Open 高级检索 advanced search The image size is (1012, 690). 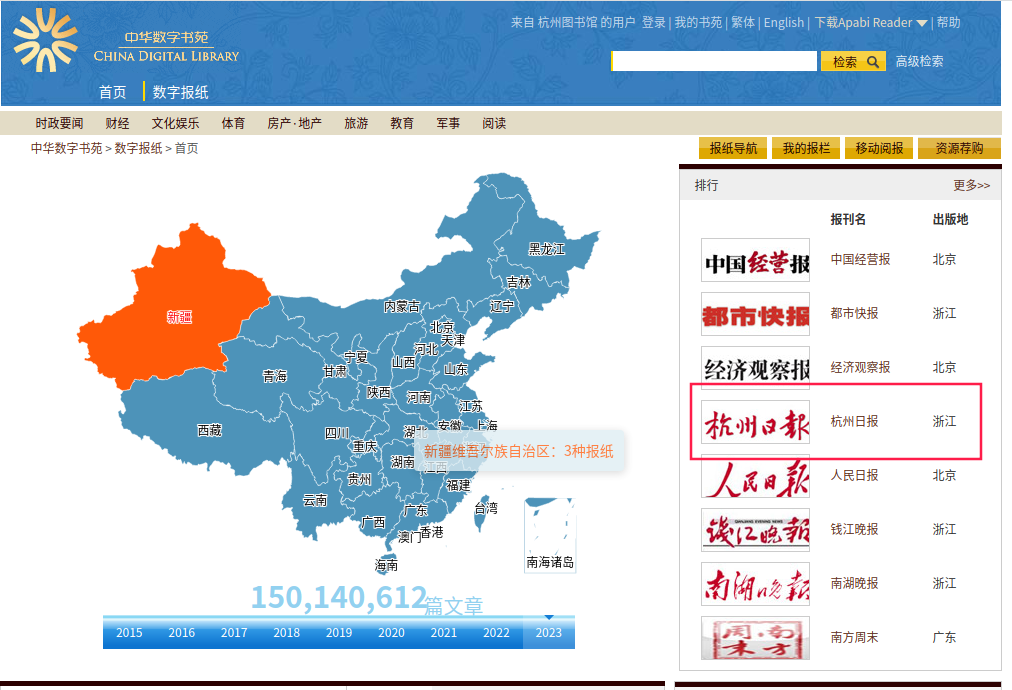[x=919, y=61]
